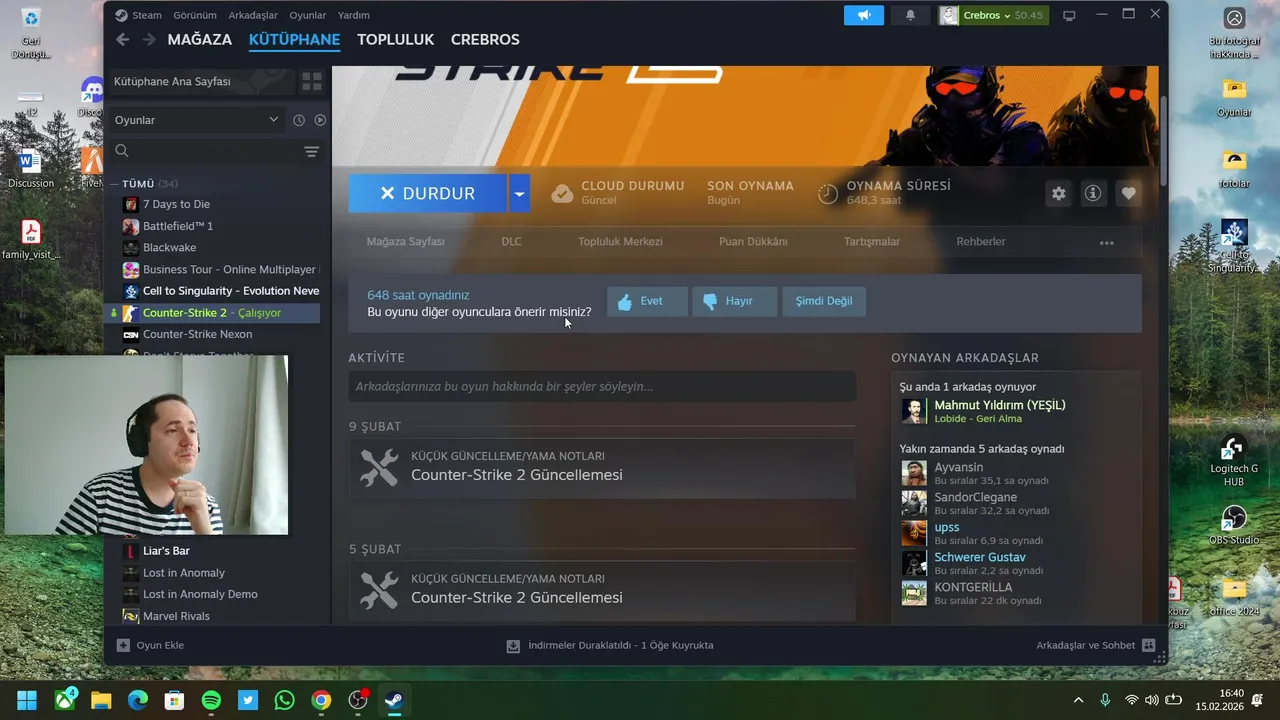Toggle microphone icon in system tray
The width and height of the screenshot is (1280, 720).
[x=1105, y=700]
